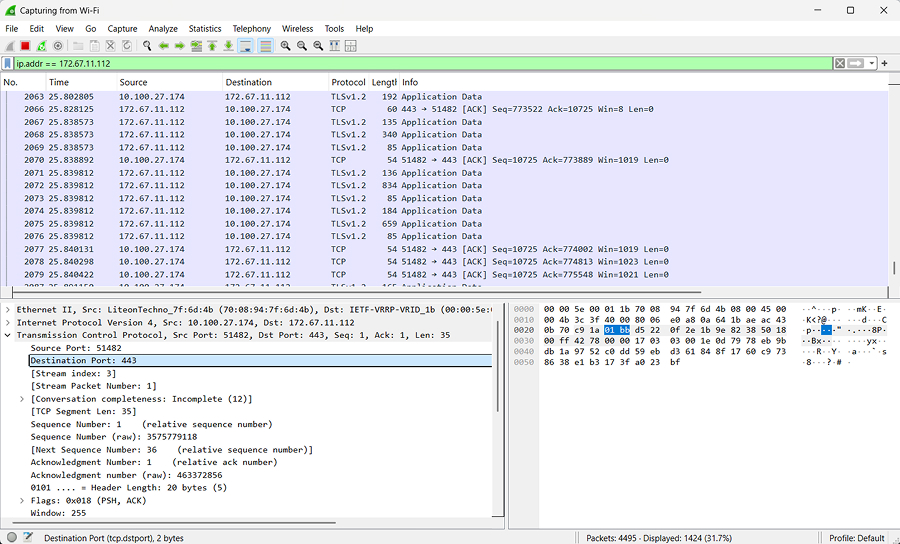Screen dimensions: 900x544
Task: Jump to the last packet
Action: point(228,46)
